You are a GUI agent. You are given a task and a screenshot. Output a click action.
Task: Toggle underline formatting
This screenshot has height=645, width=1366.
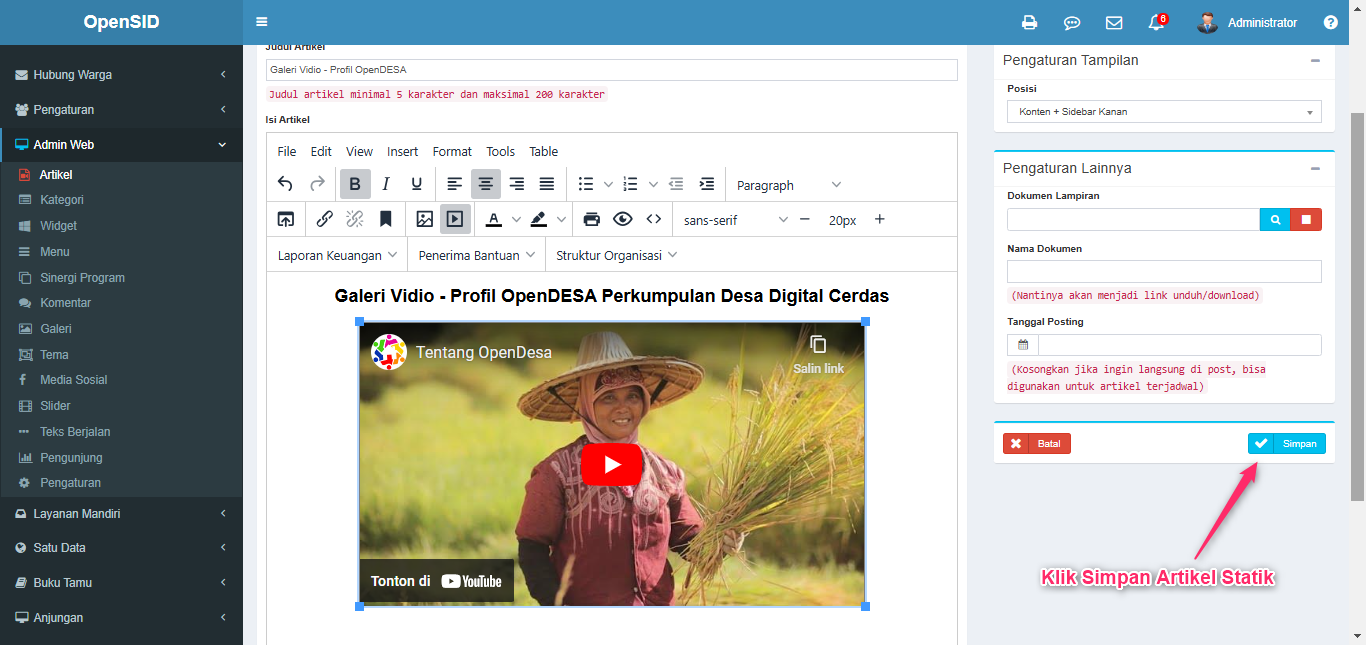pos(417,184)
